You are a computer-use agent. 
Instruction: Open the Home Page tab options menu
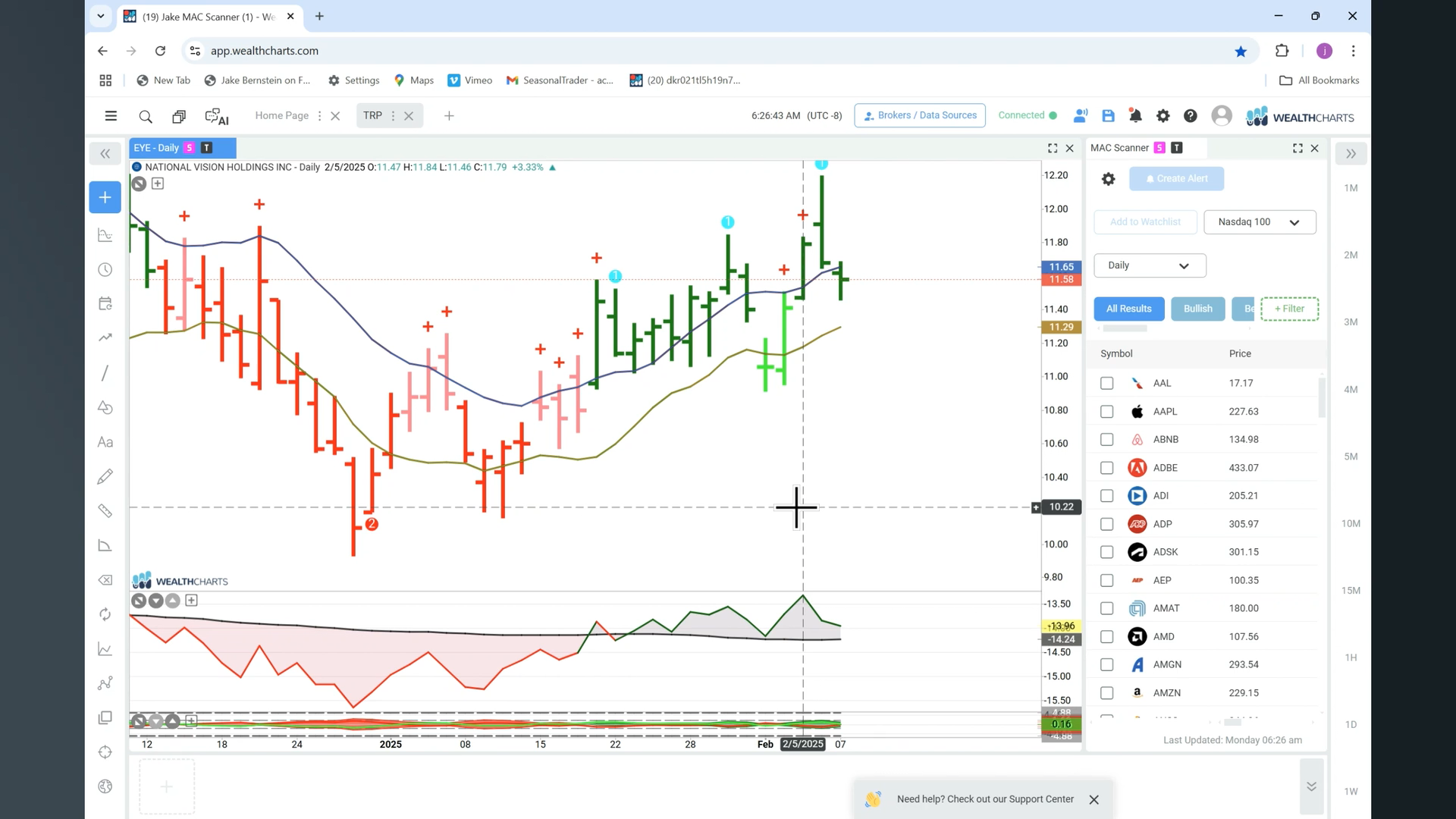click(x=319, y=116)
